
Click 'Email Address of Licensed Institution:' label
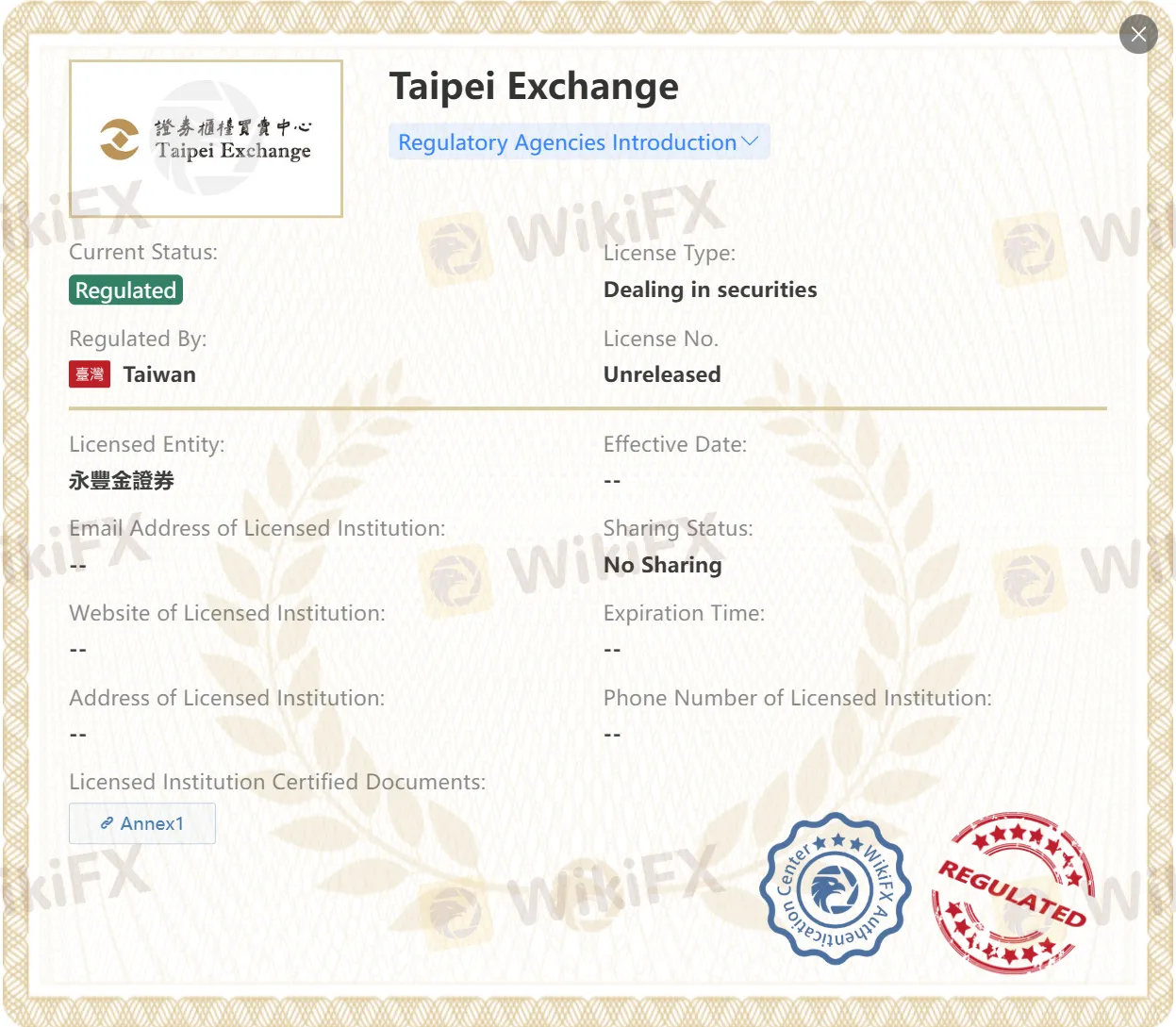(257, 528)
